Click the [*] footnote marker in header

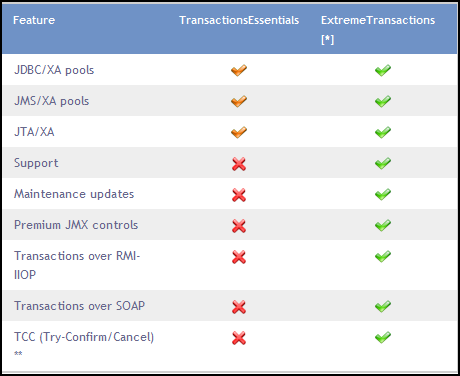pyautogui.click(x=327, y=39)
